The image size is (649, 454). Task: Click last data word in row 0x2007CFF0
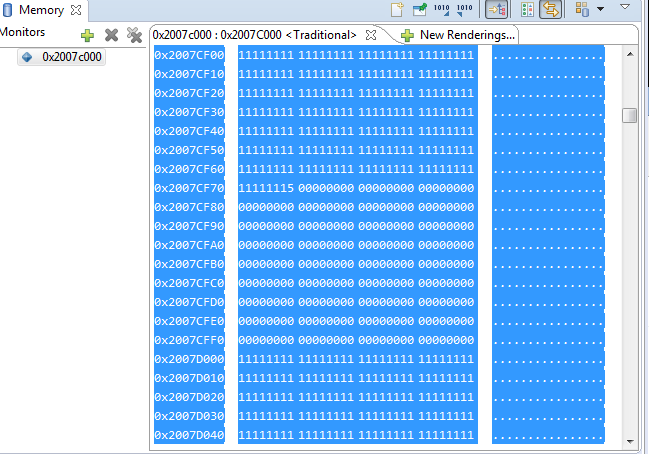pyautogui.click(x=446, y=341)
